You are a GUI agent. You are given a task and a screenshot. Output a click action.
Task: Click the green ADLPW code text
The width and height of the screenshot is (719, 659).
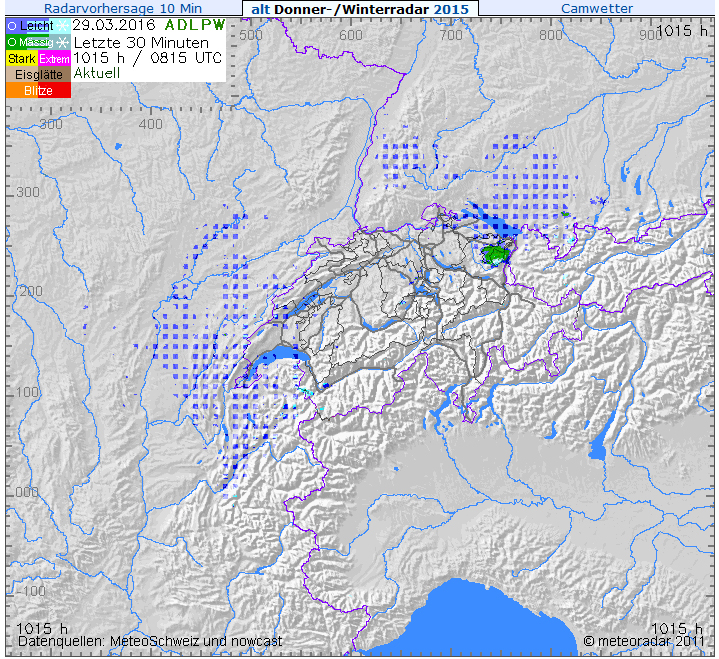[x=195, y=25]
